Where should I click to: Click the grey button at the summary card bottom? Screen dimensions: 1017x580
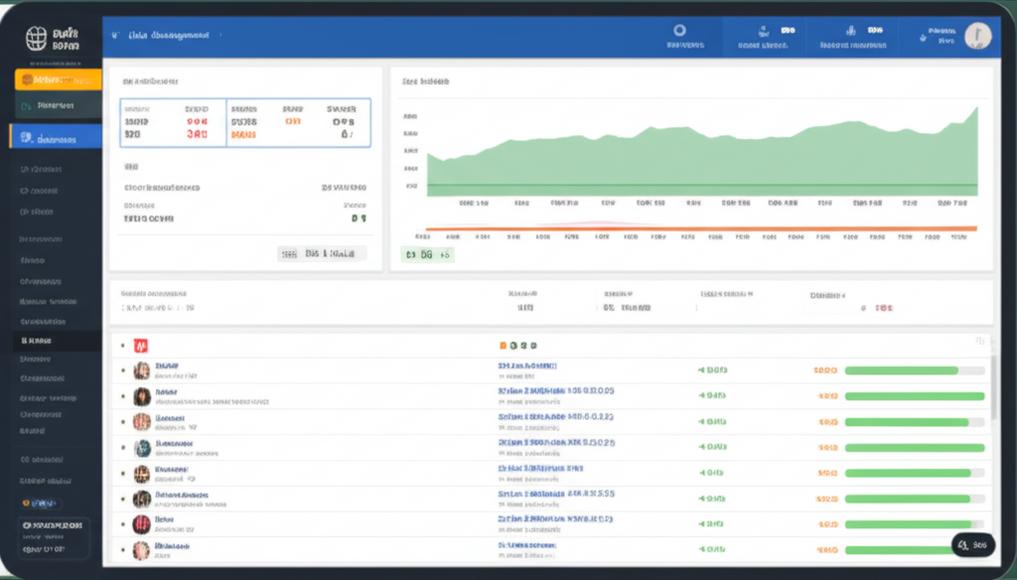322,254
